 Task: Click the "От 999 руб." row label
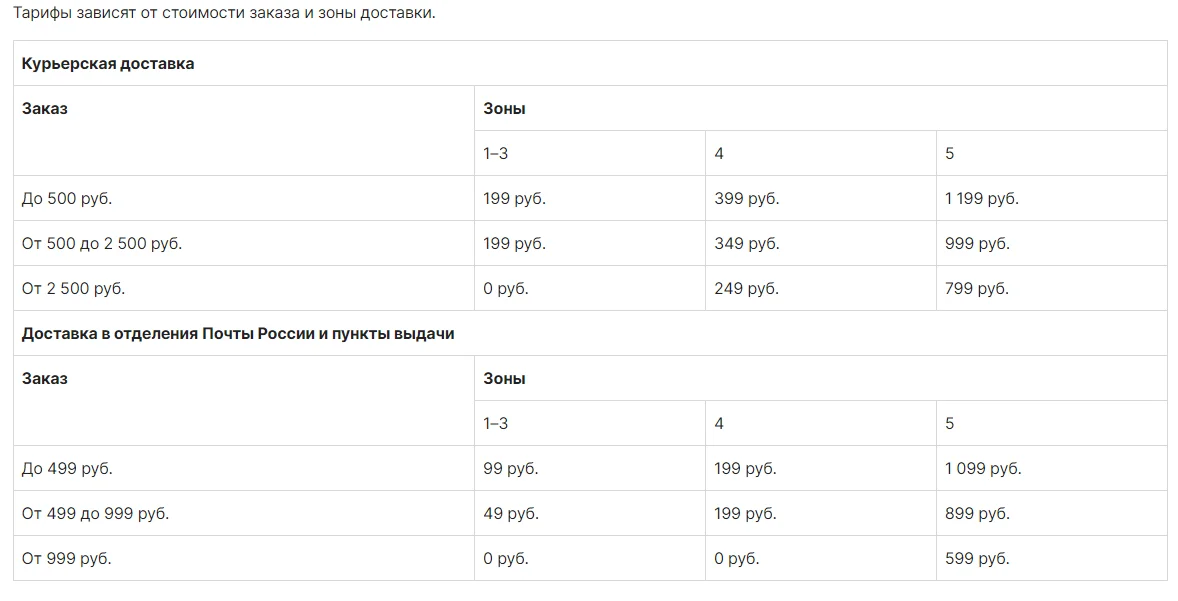(67, 559)
